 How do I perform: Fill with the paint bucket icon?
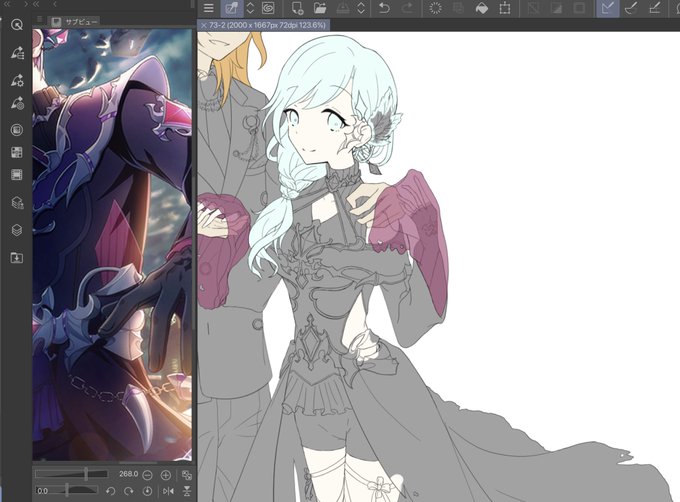pos(482,8)
